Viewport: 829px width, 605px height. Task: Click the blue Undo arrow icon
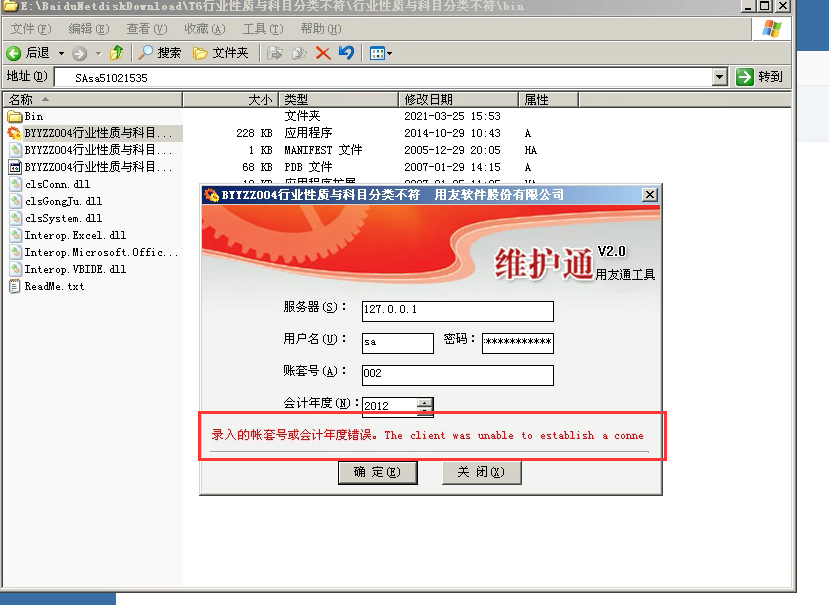point(346,52)
